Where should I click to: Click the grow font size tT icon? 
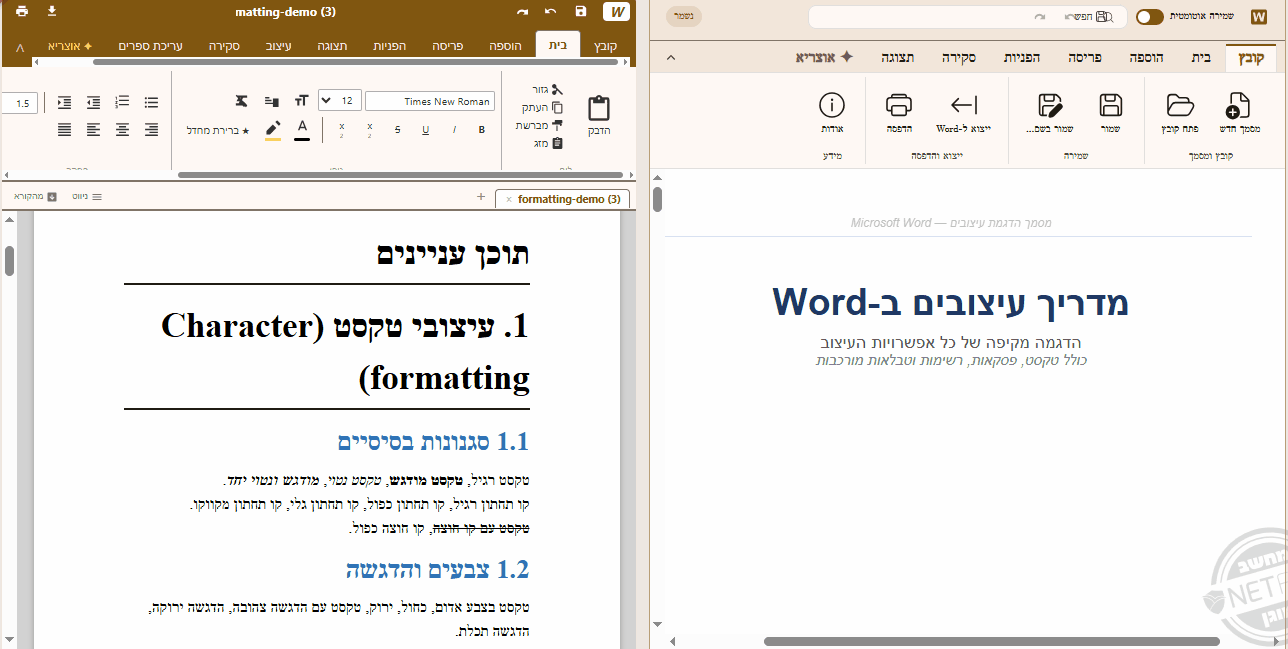(x=301, y=101)
